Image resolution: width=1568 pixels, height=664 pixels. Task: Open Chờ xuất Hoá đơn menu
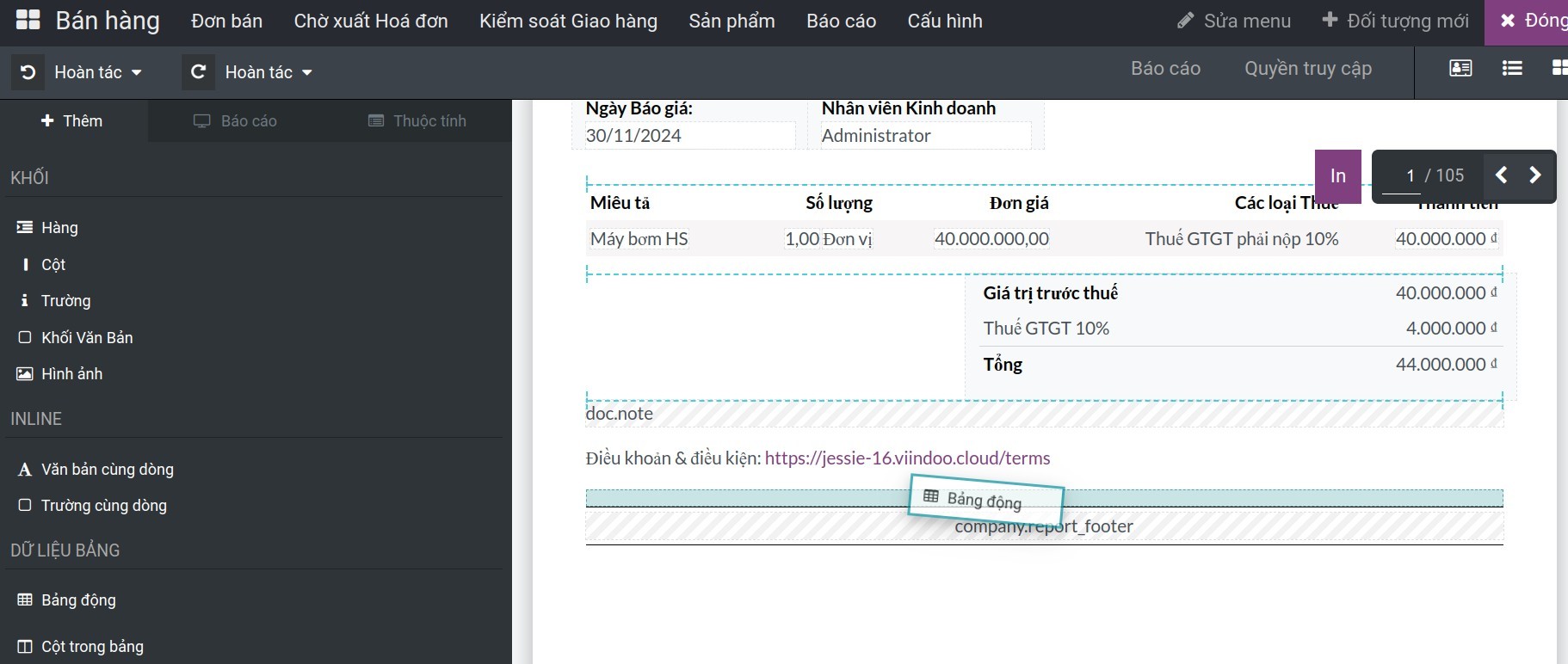pyautogui.click(x=371, y=22)
